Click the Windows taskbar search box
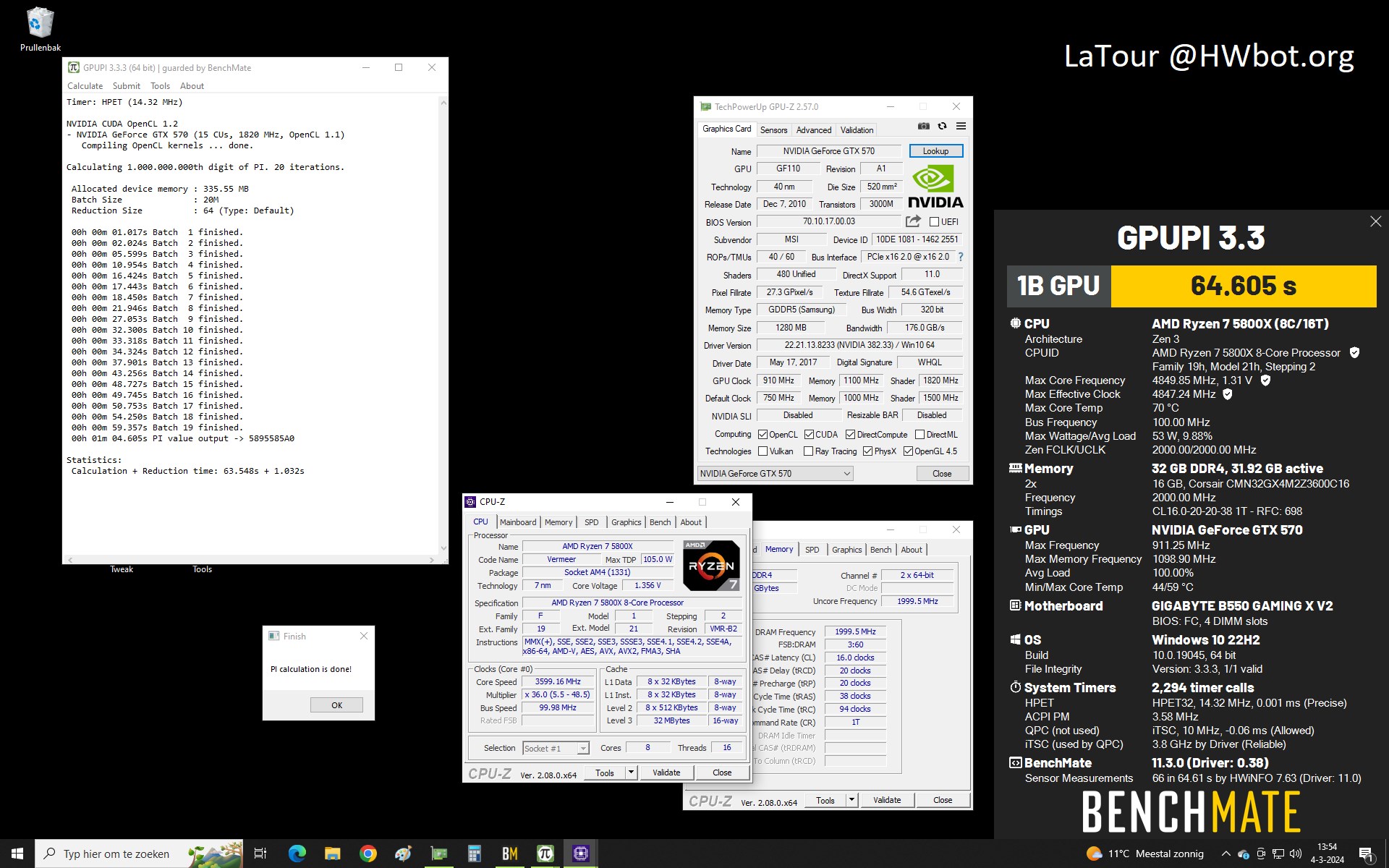1389x868 pixels. 139,854
